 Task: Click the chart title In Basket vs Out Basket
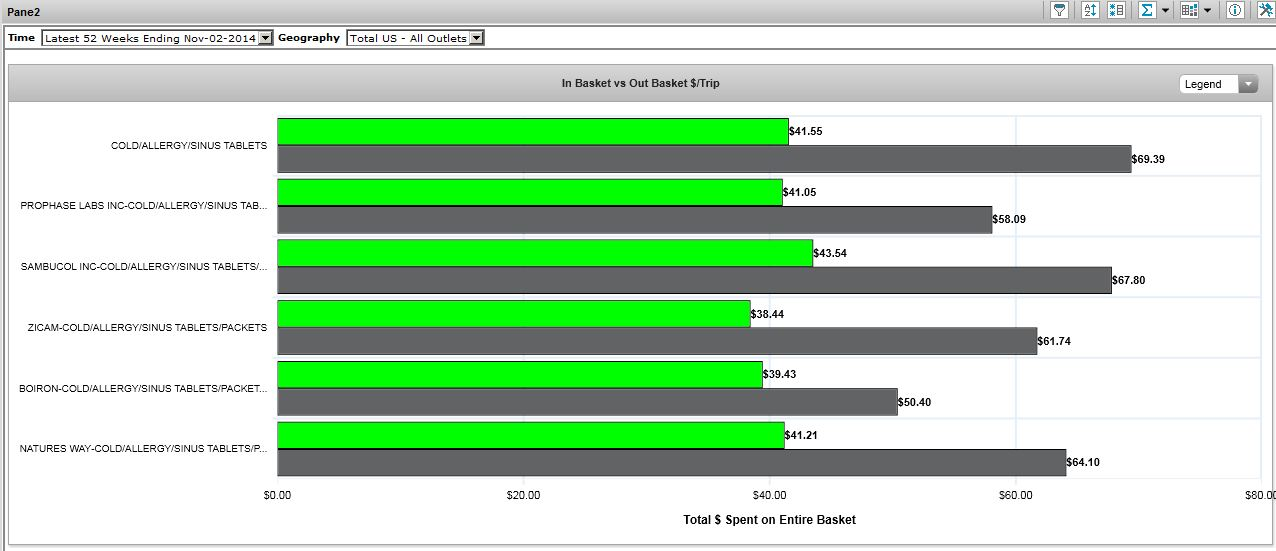pos(640,84)
